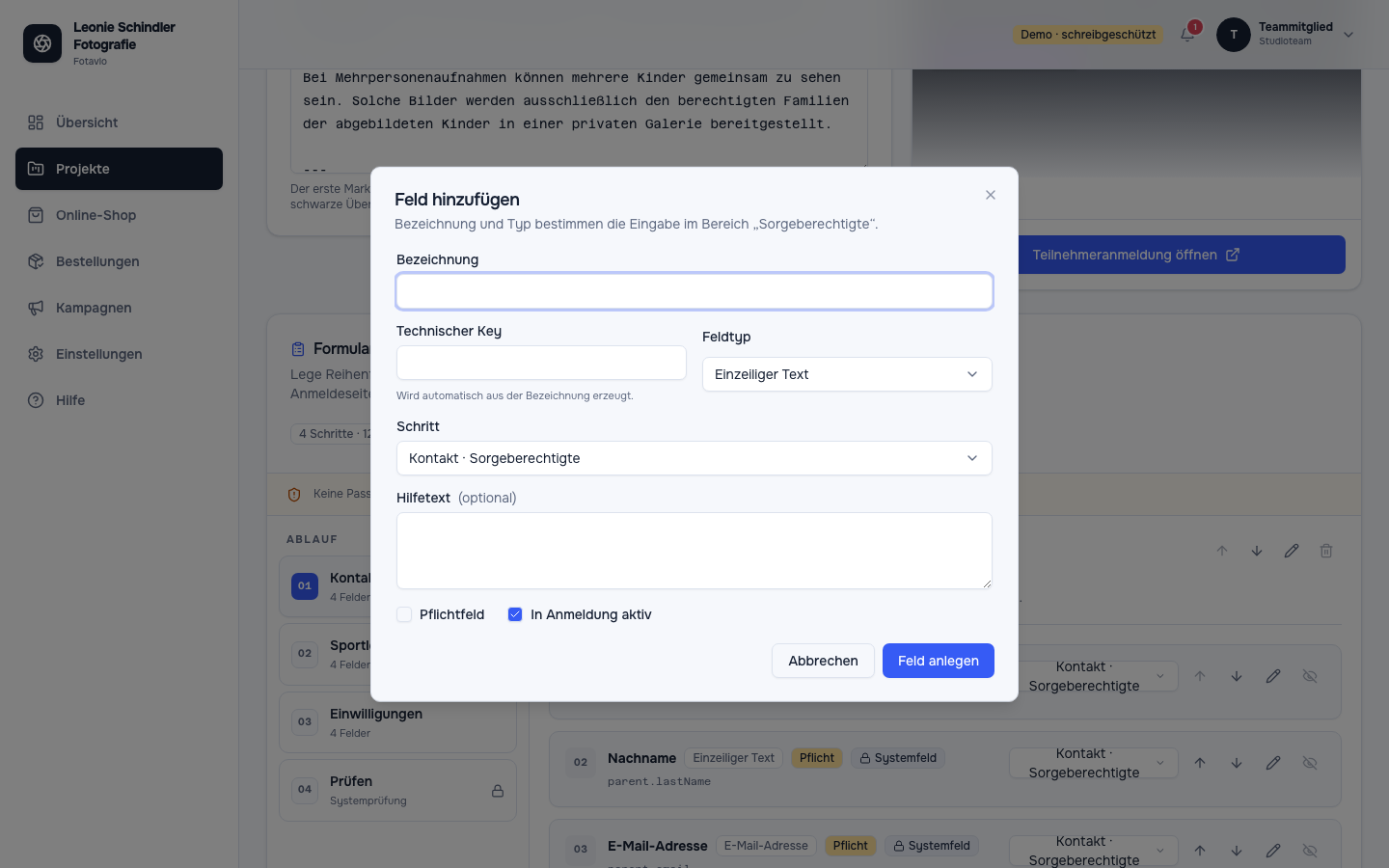1389x868 pixels.
Task: Move the Nachname field down
Action: point(1237,763)
